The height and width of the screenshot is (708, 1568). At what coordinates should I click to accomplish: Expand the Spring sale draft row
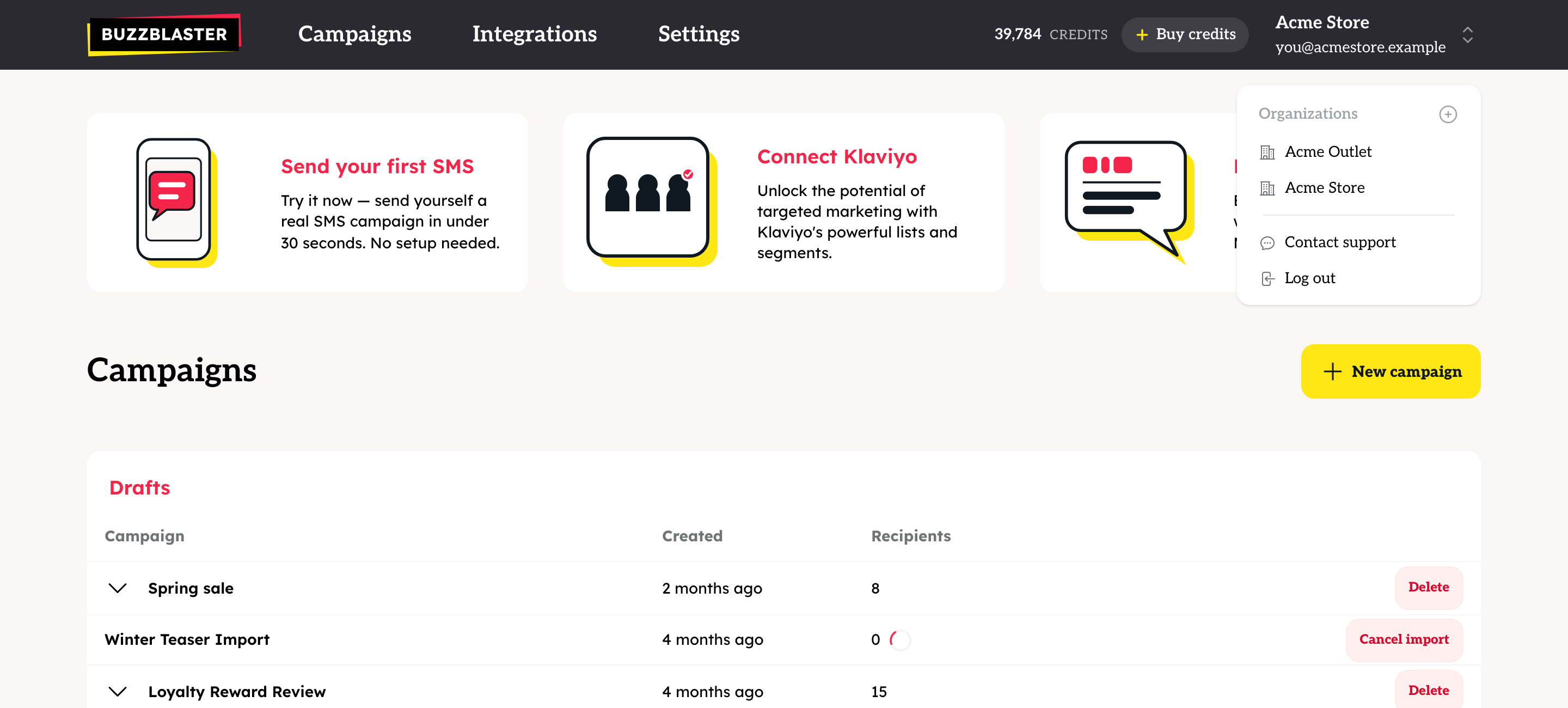[118, 588]
